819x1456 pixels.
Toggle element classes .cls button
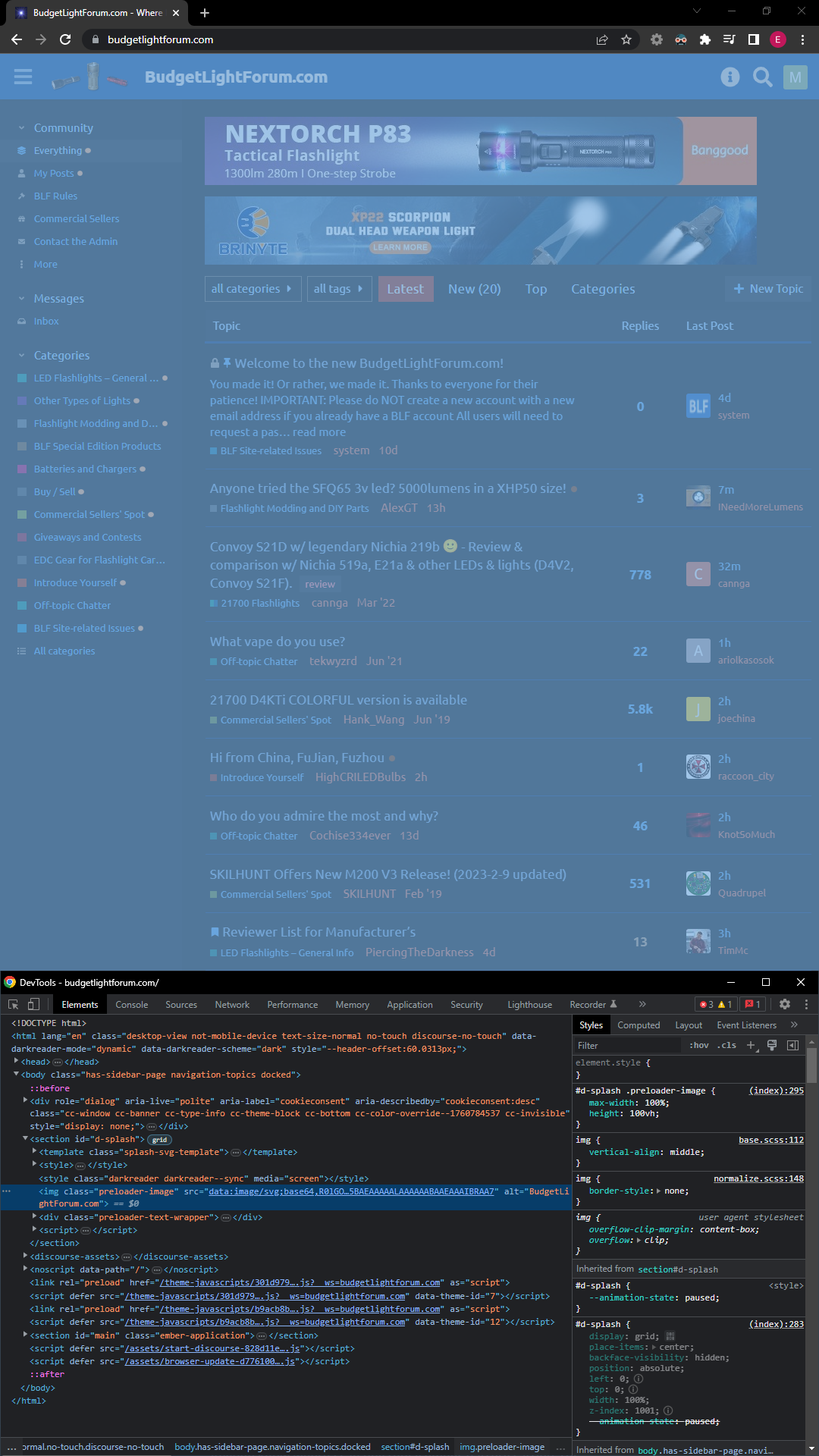click(x=726, y=1045)
